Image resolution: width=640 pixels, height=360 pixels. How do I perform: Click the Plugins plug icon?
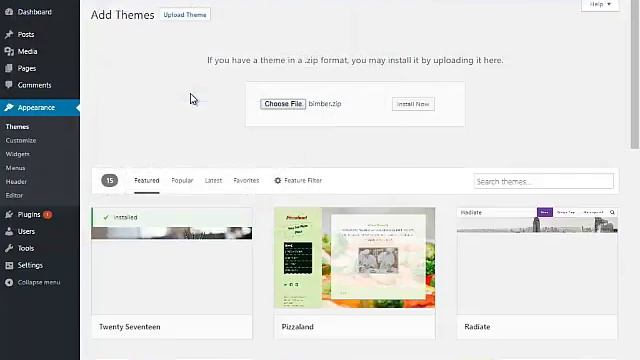pyautogui.click(x=9, y=214)
